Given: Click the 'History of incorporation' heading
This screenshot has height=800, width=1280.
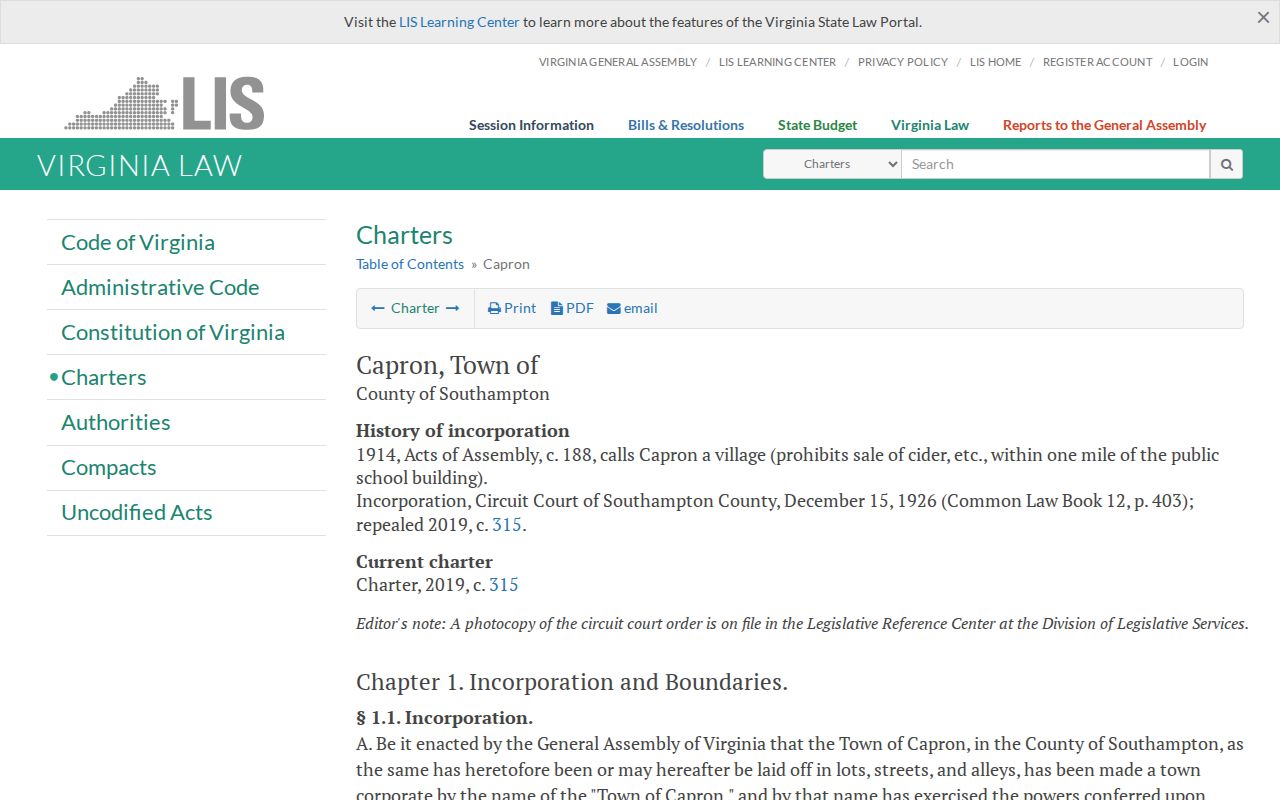Looking at the screenshot, I should [463, 431].
